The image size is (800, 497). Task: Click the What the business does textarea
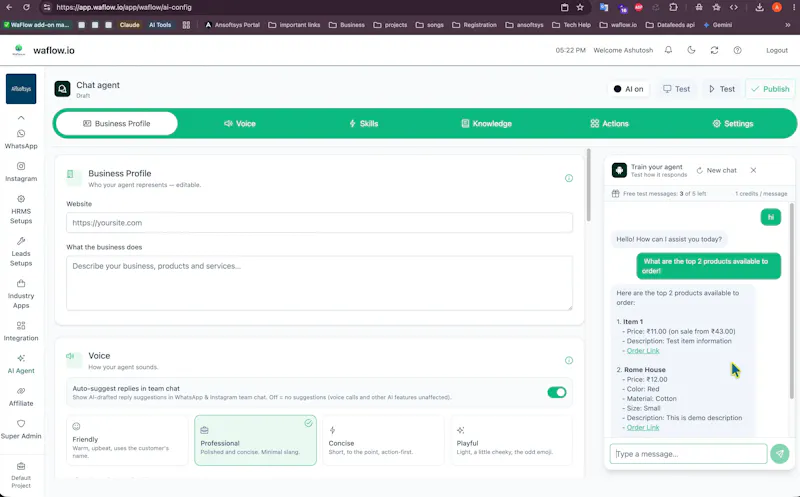[x=319, y=283]
